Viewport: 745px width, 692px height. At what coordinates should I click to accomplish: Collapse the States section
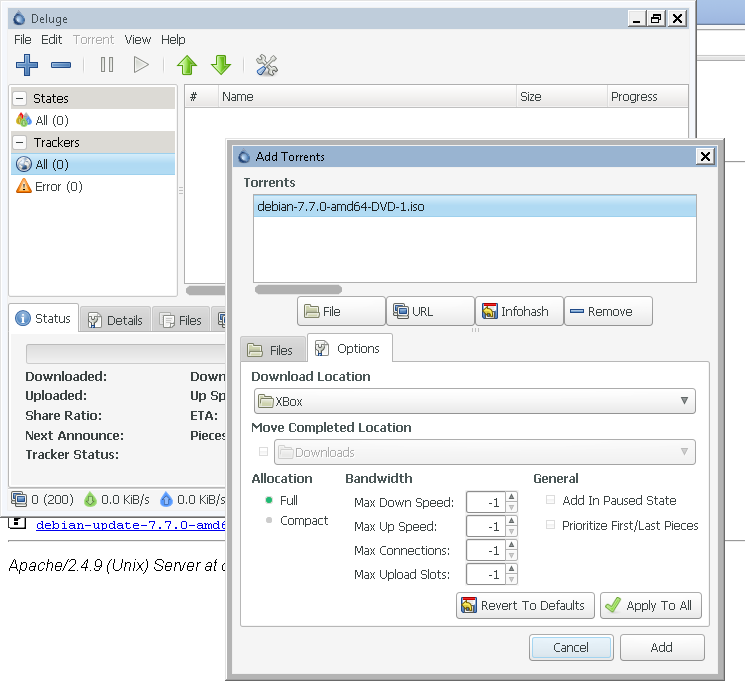point(19,98)
